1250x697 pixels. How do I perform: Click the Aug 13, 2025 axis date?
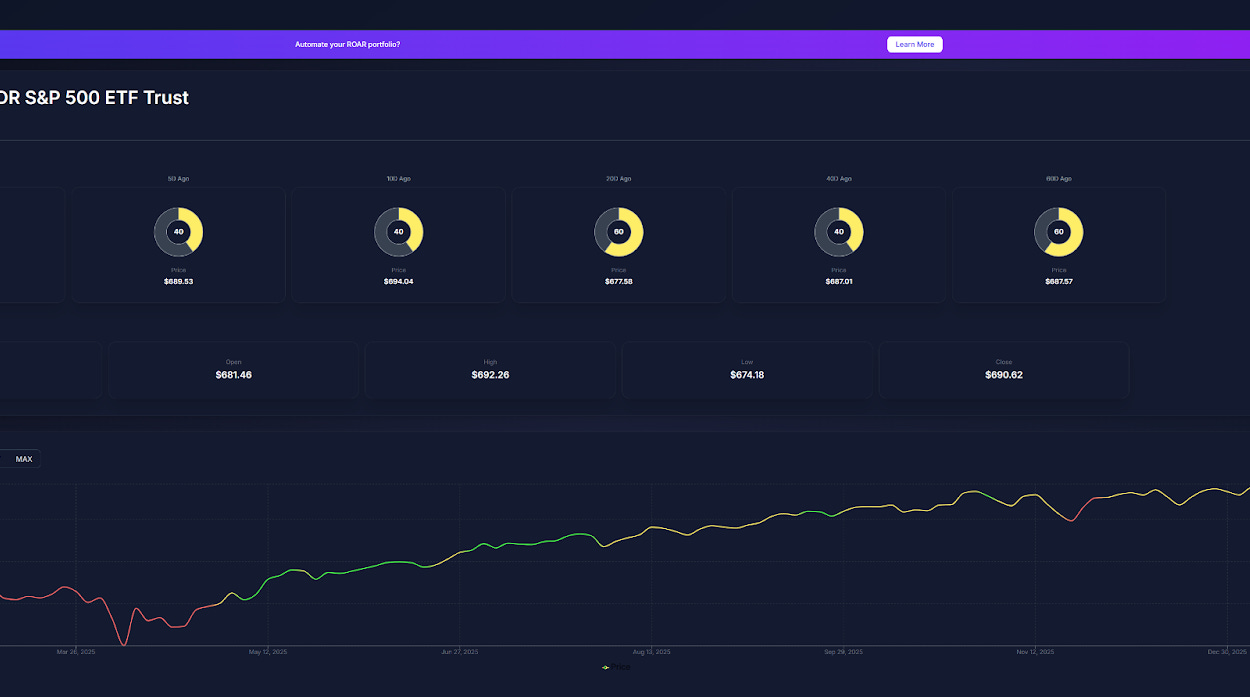tap(651, 652)
